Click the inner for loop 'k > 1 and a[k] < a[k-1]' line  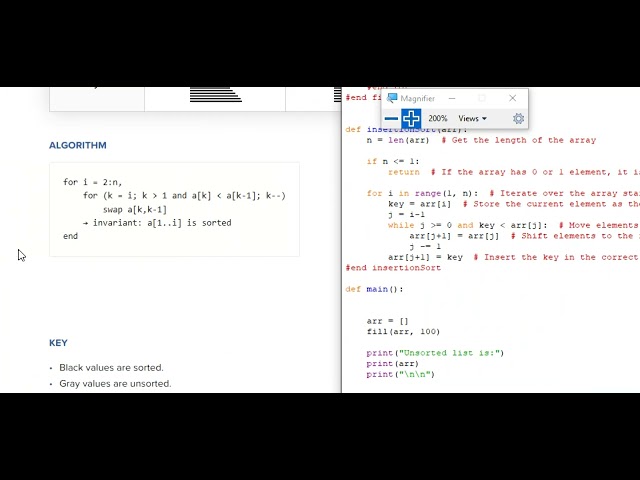(x=184, y=196)
